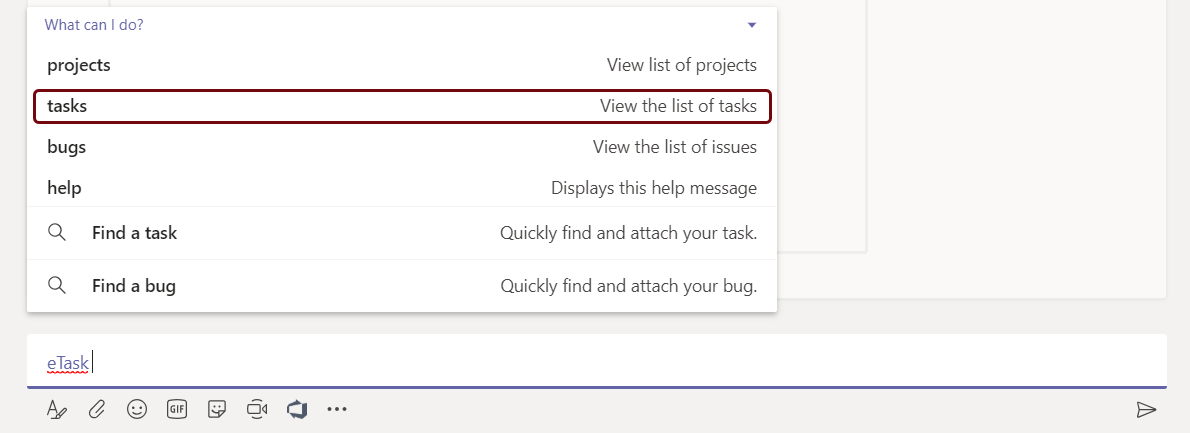Click the 'What can I do?' header

(x=94, y=25)
